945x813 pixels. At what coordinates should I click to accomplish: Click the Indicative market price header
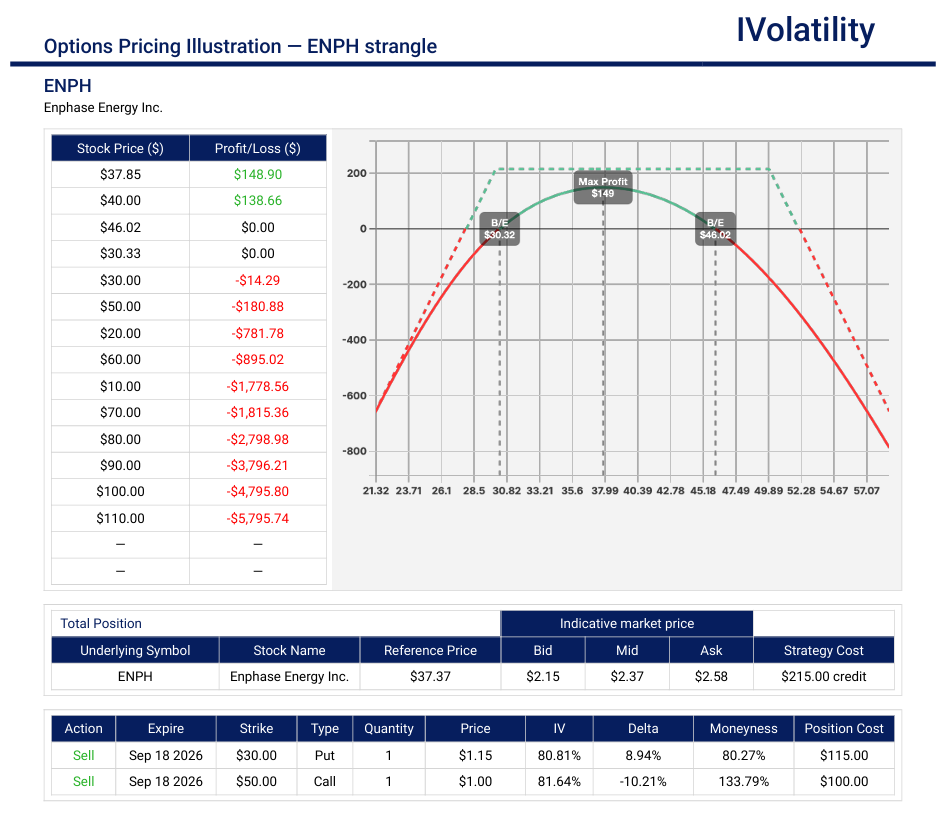(x=627, y=624)
